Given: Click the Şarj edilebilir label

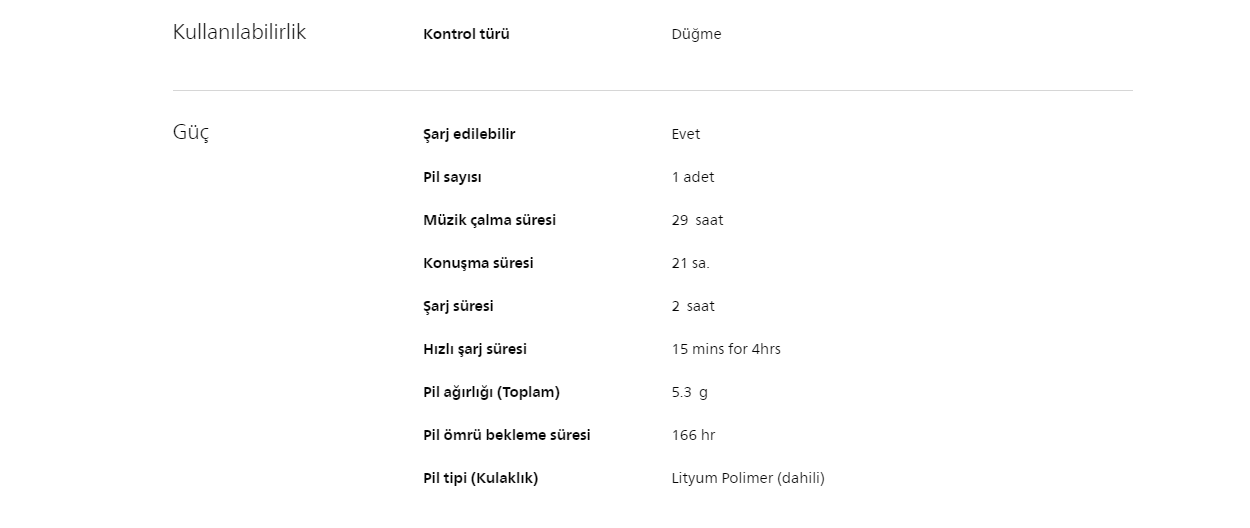Looking at the screenshot, I should pyautogui.click(x=469, y=134).
